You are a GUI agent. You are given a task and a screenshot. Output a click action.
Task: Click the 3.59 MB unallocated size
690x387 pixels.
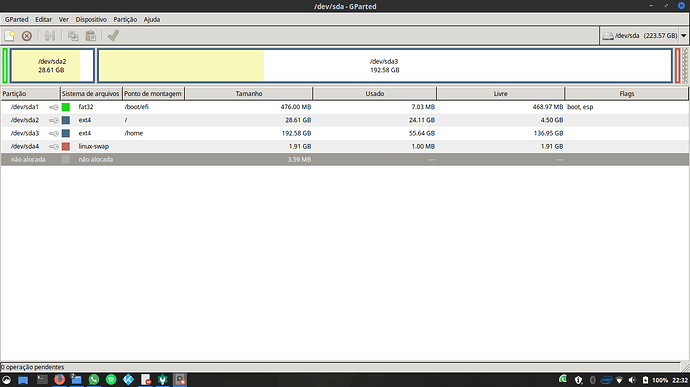(299, 159)
